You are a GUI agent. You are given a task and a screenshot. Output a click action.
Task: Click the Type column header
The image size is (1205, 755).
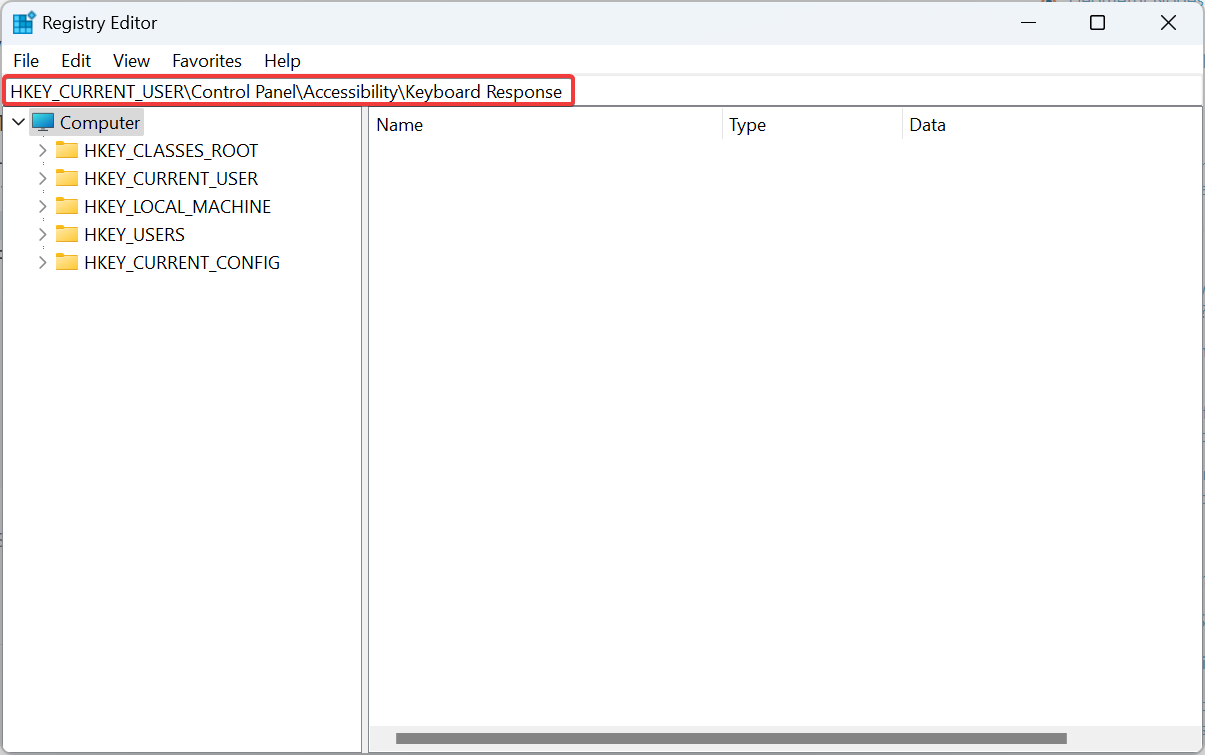[747, 125]
